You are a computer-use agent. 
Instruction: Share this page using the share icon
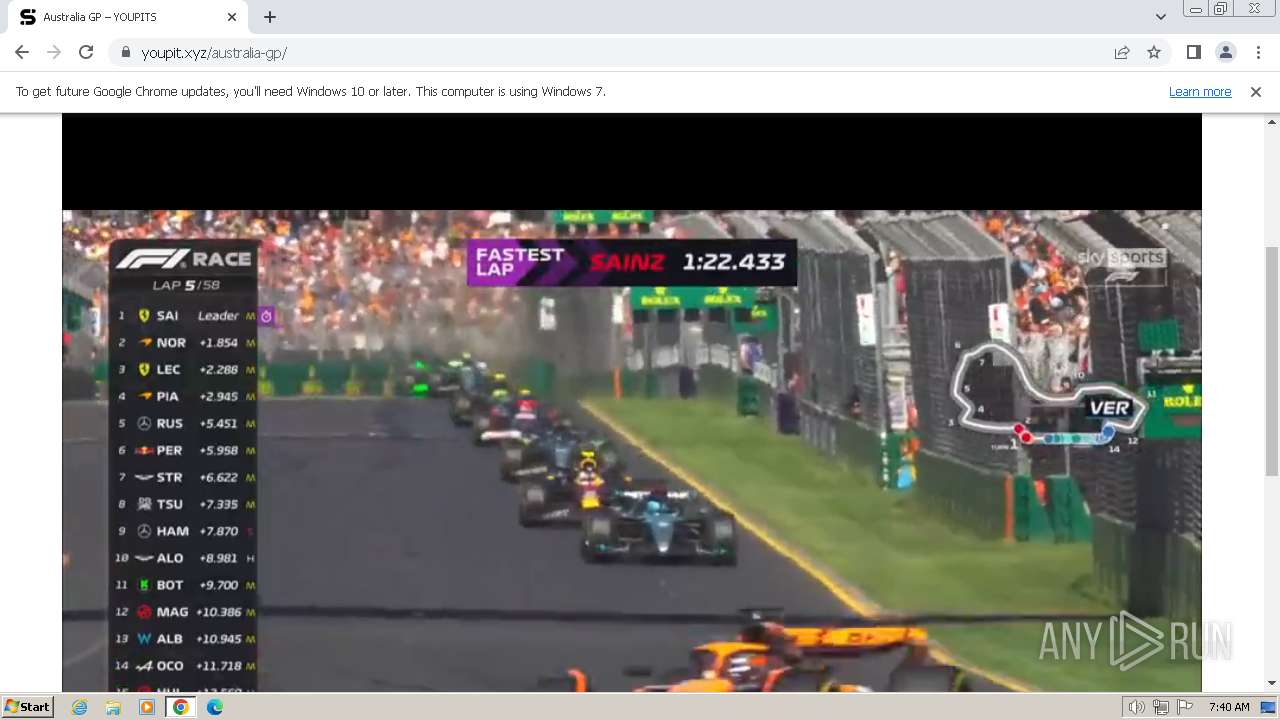[x=1122, y=52]
